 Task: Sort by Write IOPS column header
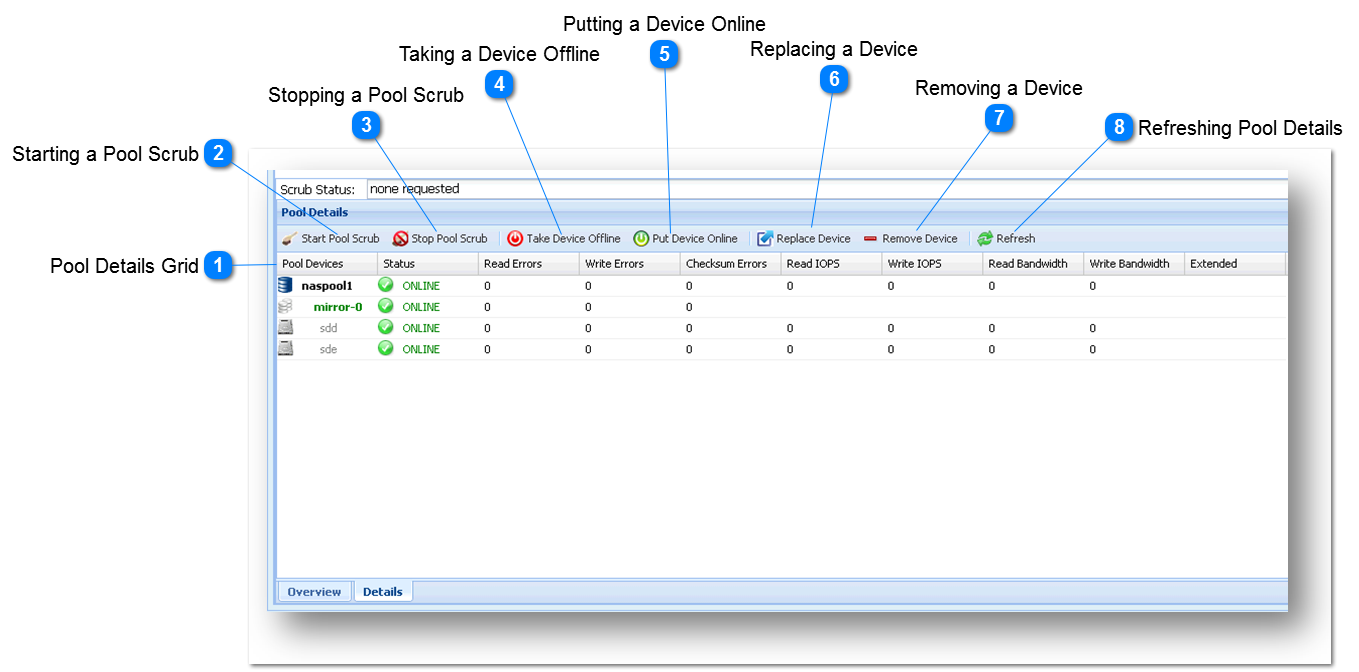pos(933,264)
